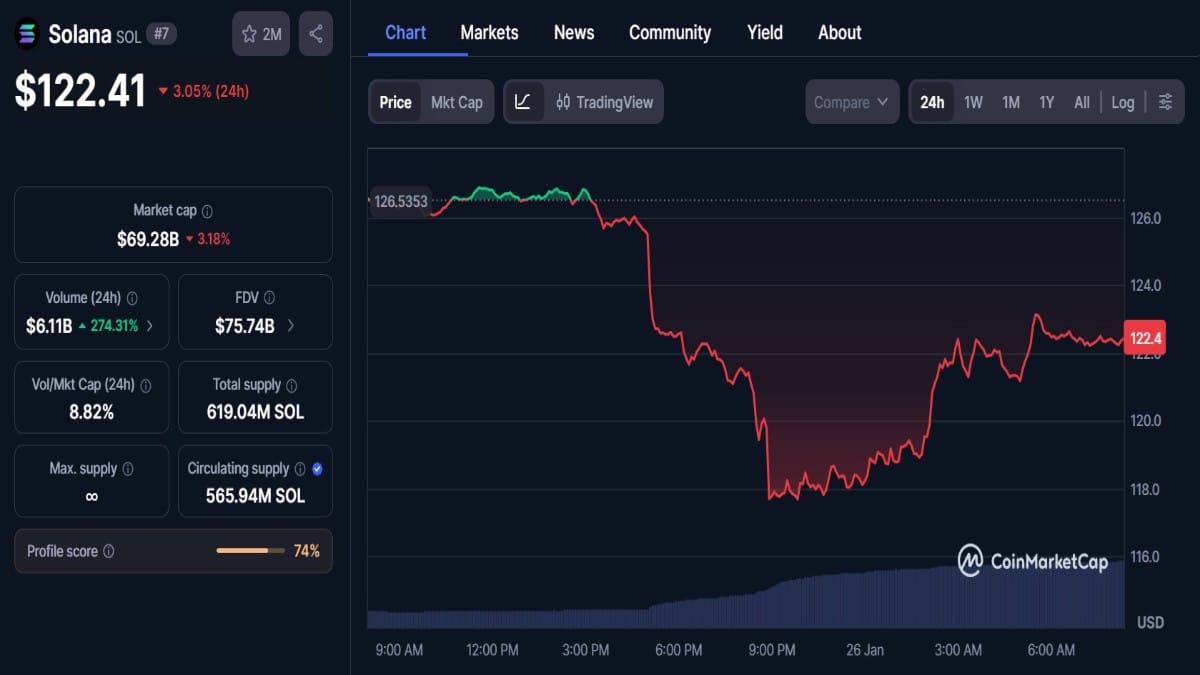The height and width of the screenshot is (675, 1200).
Task: Click verified checkmark badge on Circulating supply
Action: pos(317,469)
